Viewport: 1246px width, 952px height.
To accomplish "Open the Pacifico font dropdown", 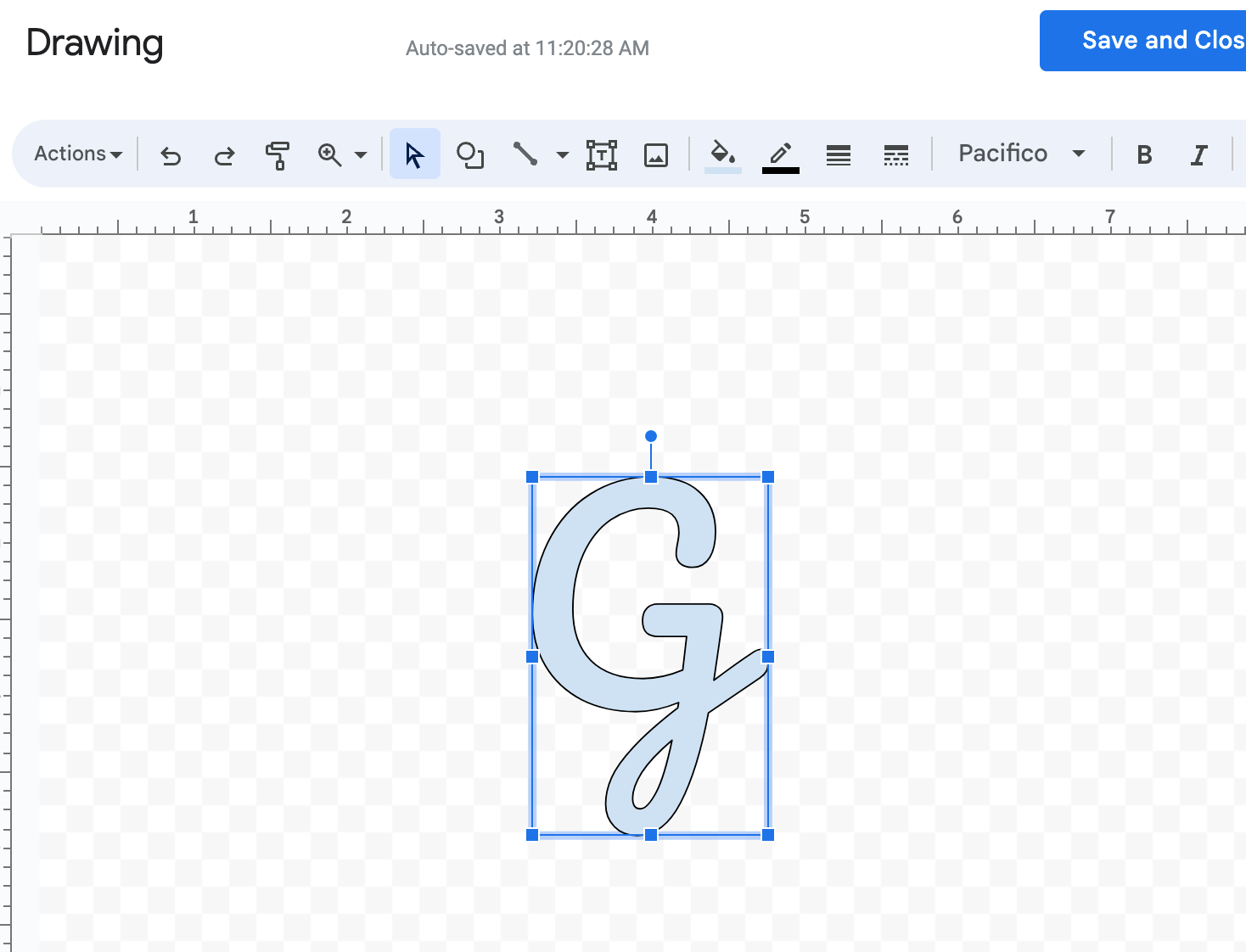I will (1022, 154).
